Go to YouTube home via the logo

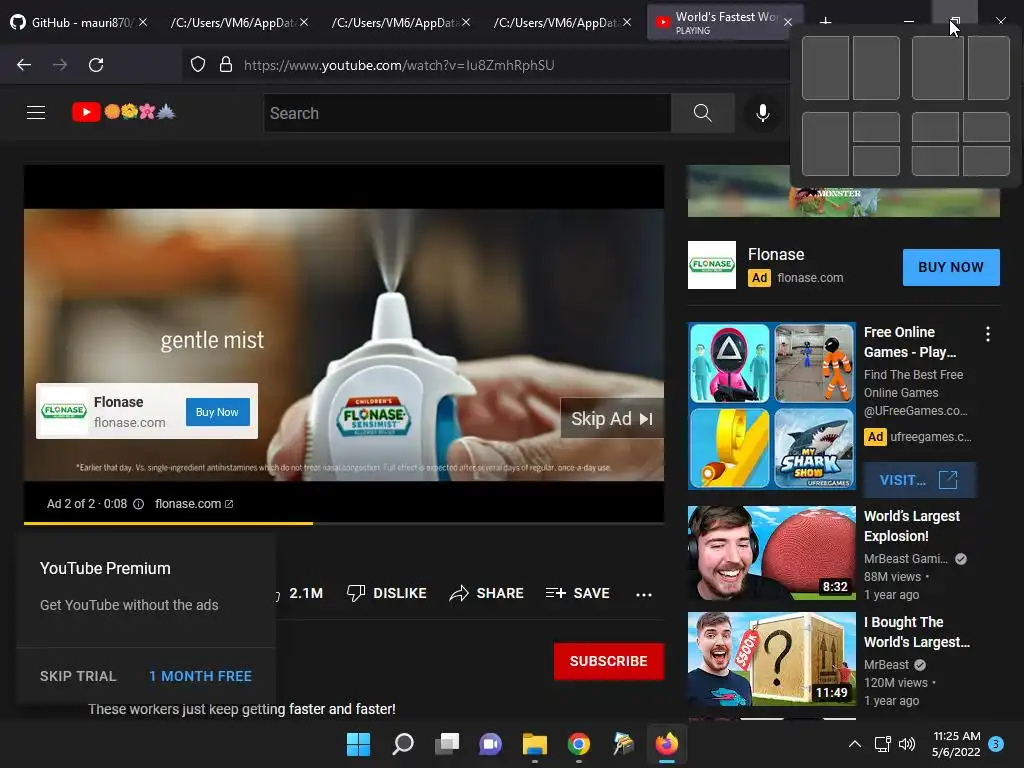pyautogui.click(x=123, y=112)
